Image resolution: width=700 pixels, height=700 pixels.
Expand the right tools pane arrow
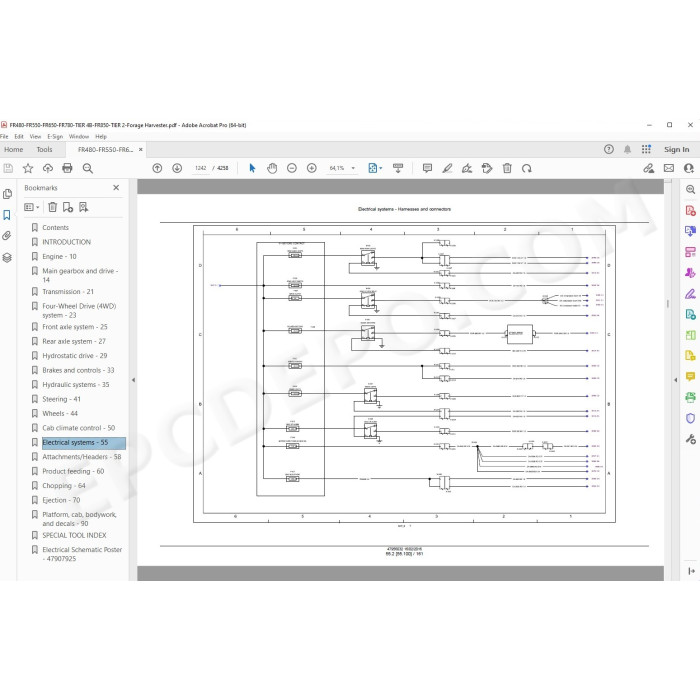(x=675, y=380)
